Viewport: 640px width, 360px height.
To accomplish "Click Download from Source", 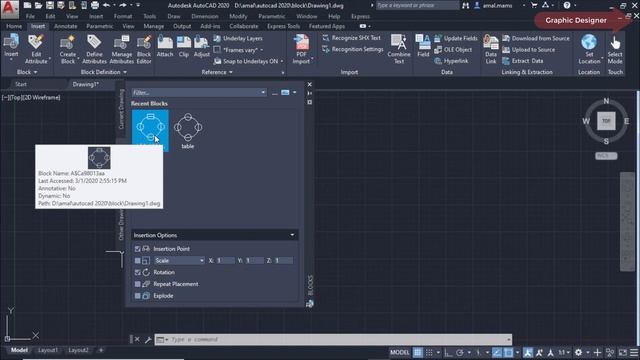I will point(536,38).
